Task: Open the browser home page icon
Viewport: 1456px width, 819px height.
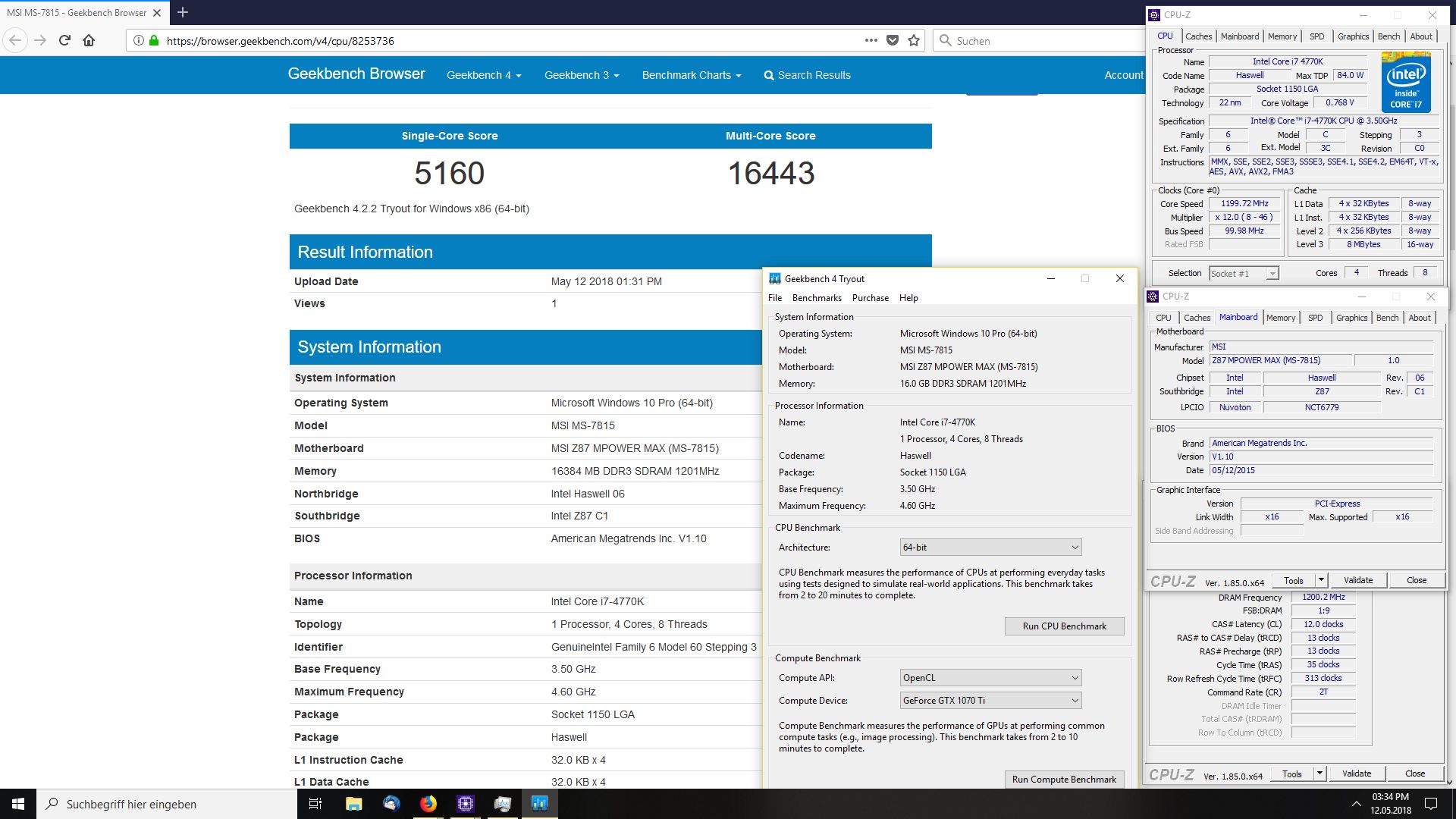Action: pos(89,40)
